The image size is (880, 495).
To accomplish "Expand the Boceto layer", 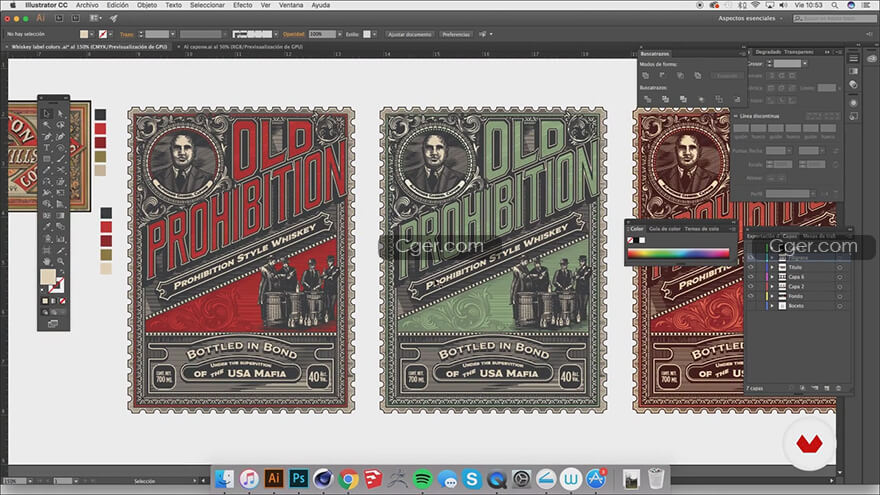I will (x=772, y=306).
